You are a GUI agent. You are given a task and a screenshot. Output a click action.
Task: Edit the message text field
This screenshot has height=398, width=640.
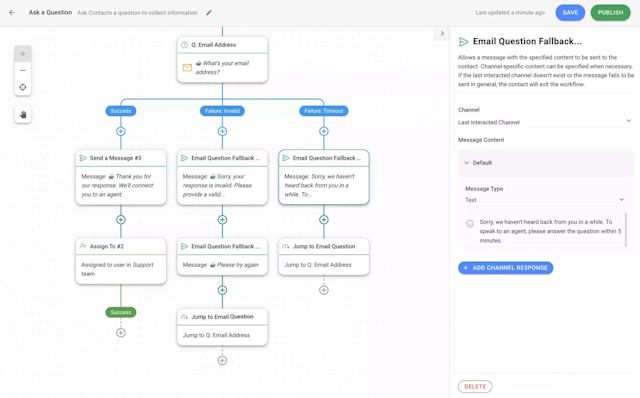pyautogui.click(x=550, y=231)
